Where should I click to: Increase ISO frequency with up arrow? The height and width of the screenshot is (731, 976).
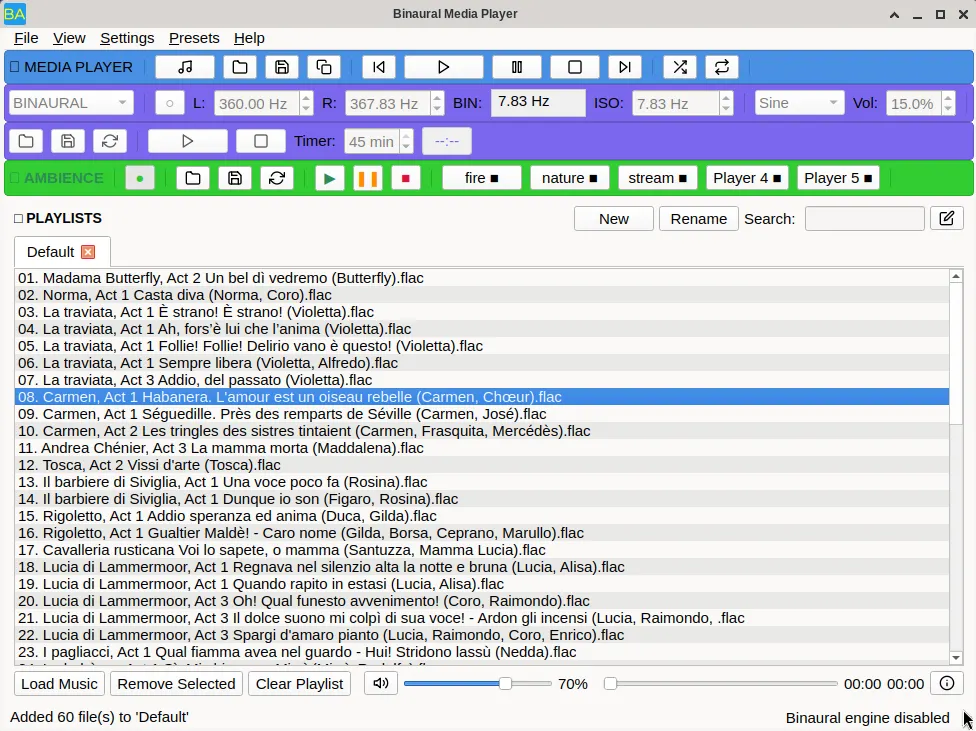726,97
